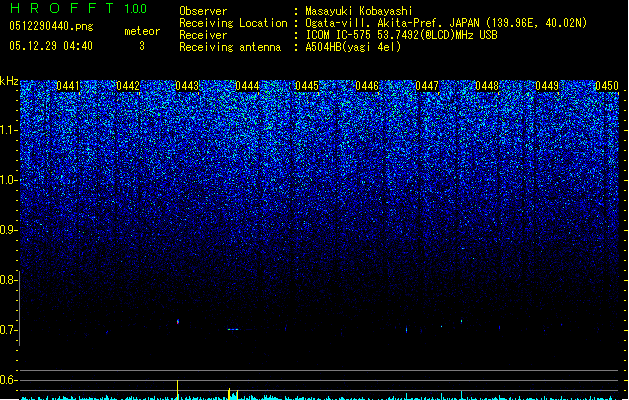Click the 0.8 kHz axis label
629x400 pixels.
point(8,280)
